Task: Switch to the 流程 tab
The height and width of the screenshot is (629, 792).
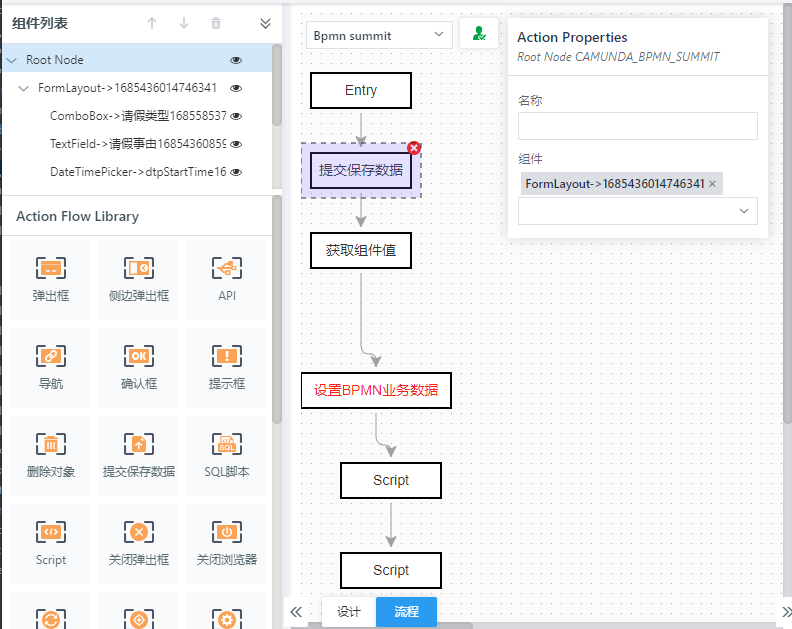Action: tap(406, 612)
